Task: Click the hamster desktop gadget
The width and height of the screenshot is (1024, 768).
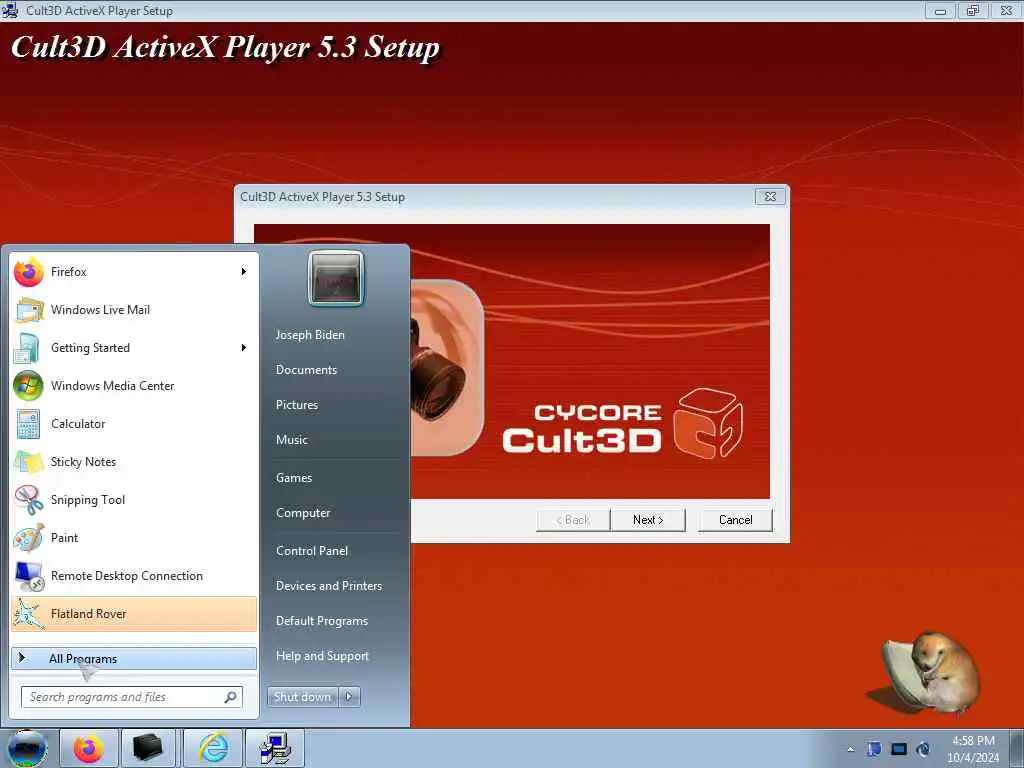Action: point(931,673)
